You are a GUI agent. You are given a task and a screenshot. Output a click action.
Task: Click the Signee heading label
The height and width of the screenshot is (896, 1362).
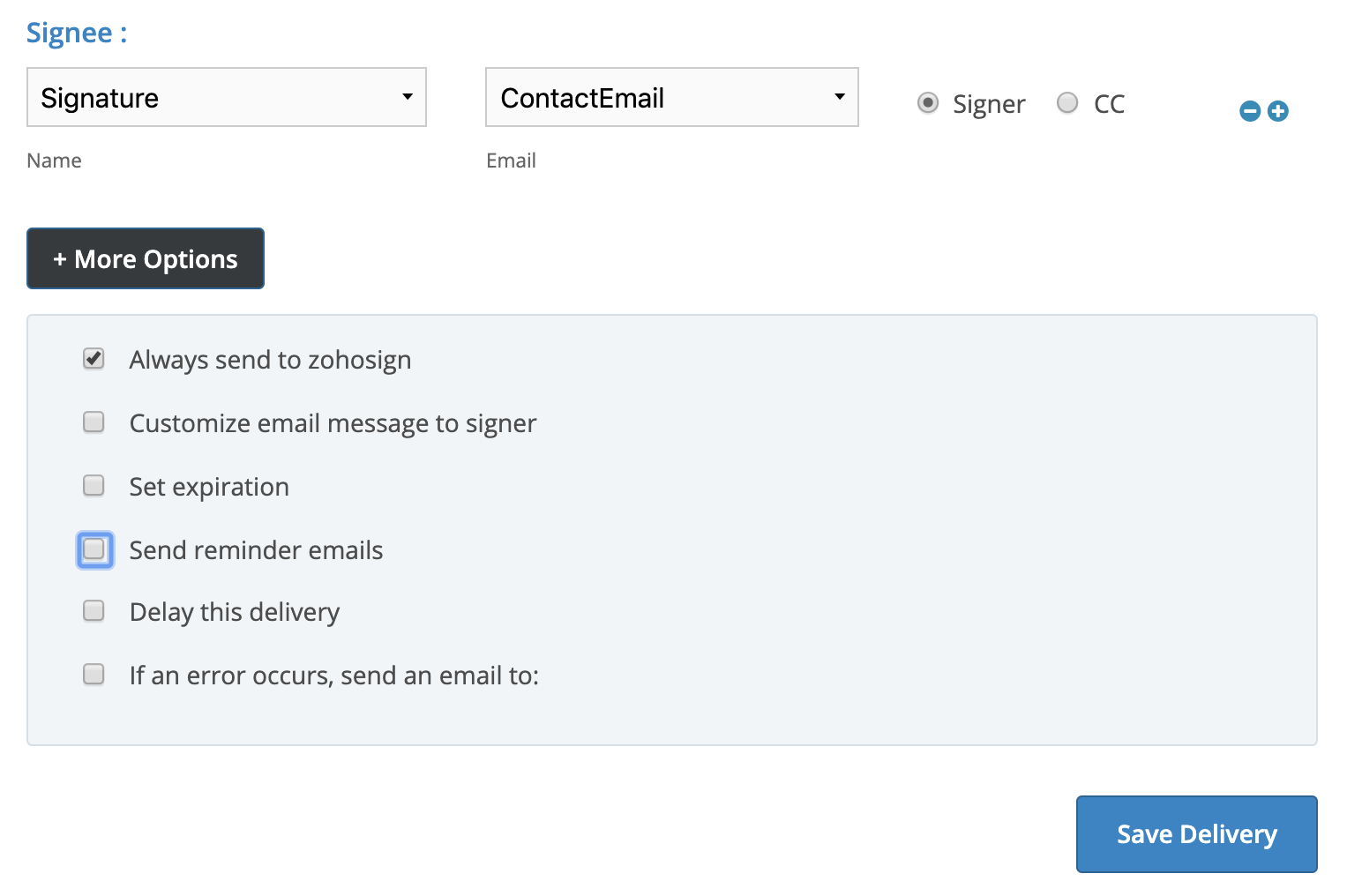coord(77,33)
